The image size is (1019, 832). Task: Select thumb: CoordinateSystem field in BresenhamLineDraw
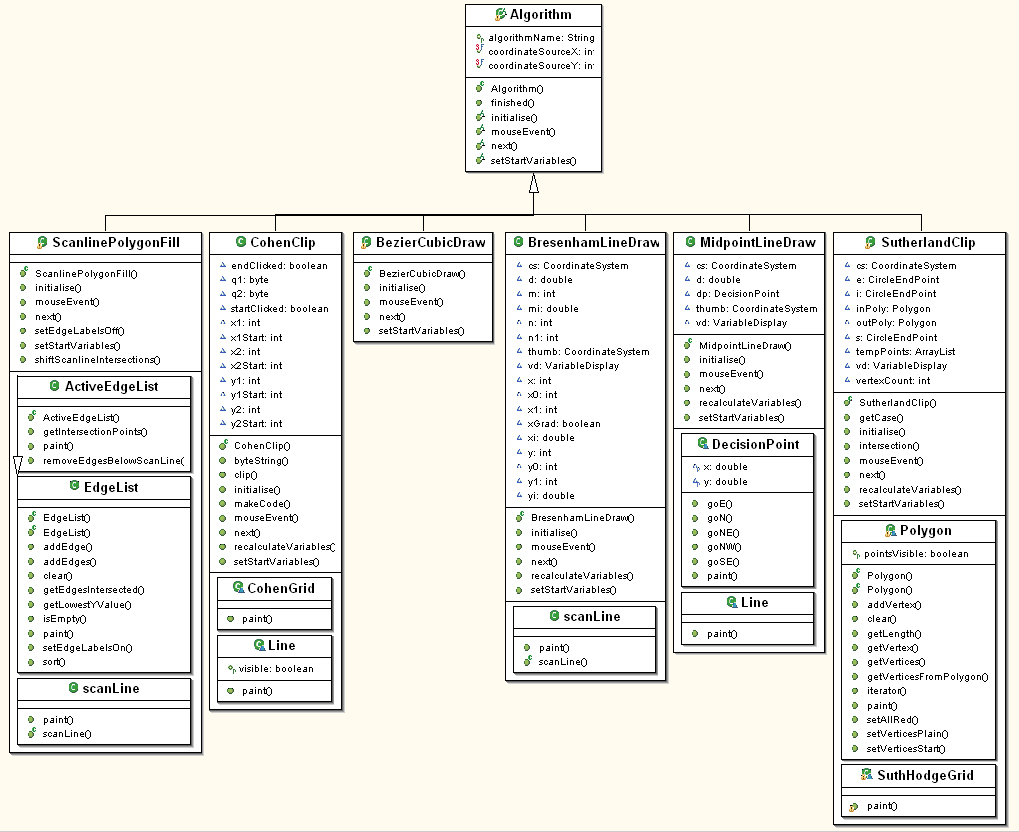click(x=589, y=352)
